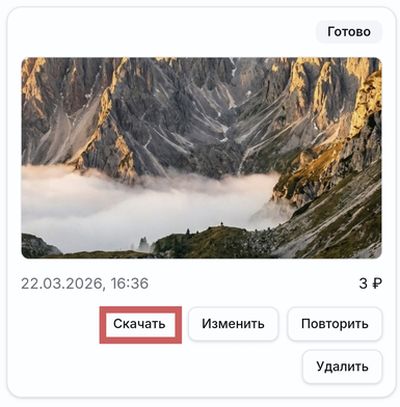Image resolution: width=400 pixels, height=407 pixels.
Task: Click the Удалить delete button
Action: (342, 367)
